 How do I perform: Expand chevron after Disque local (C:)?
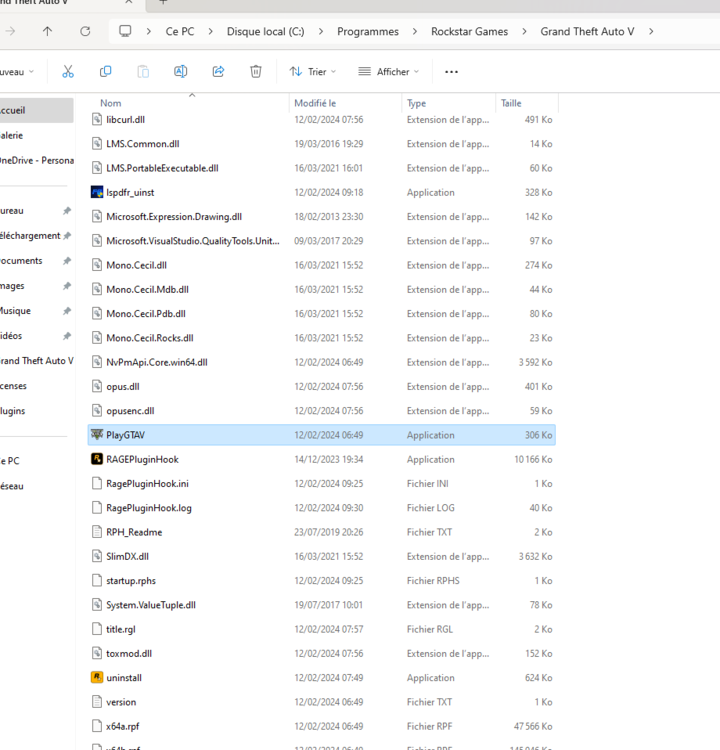(x=321, y=32)
